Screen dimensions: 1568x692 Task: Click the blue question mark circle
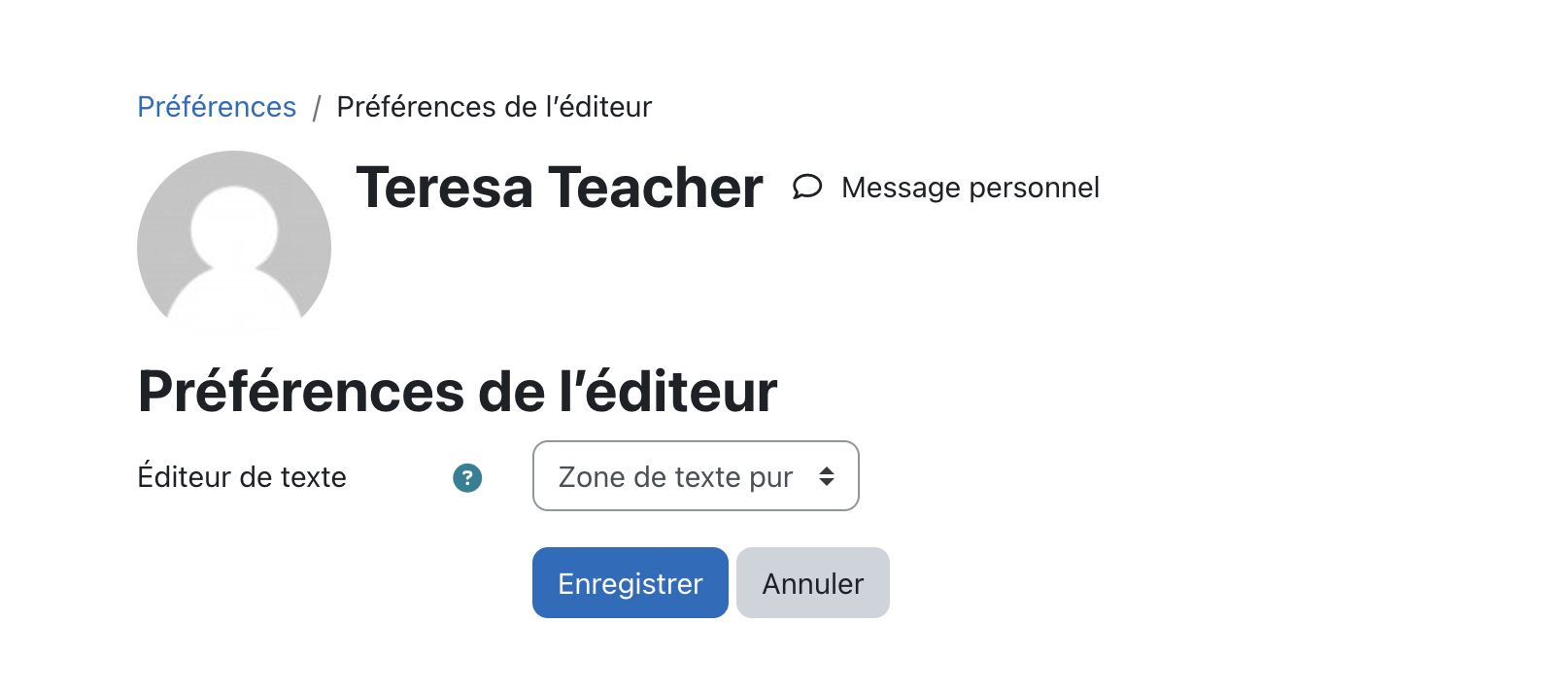point(467,477)
